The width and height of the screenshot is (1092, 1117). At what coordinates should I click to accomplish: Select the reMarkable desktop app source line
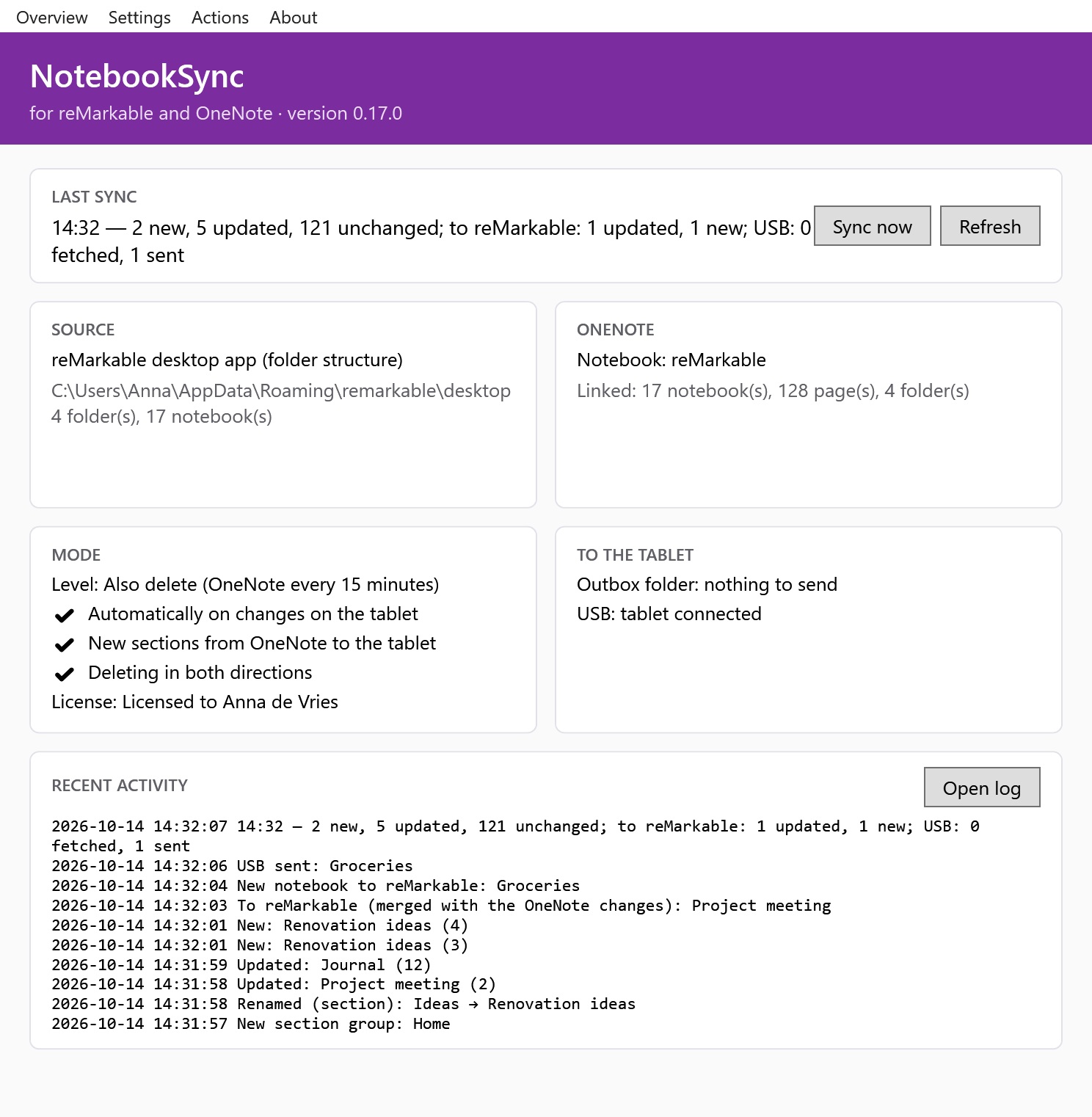point(227,360)
